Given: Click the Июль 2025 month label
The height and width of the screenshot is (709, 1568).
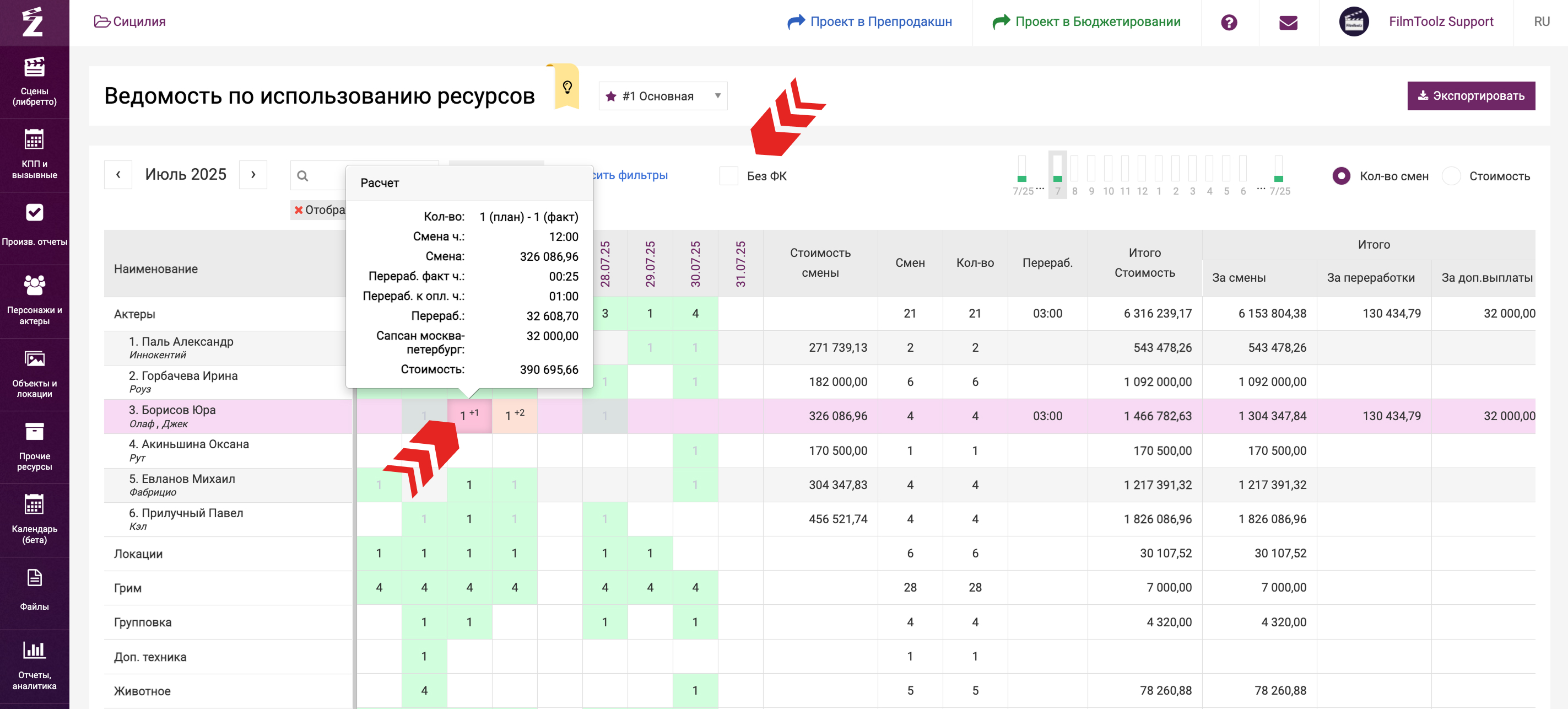Looking at the screenshot, I should (186, 174).
